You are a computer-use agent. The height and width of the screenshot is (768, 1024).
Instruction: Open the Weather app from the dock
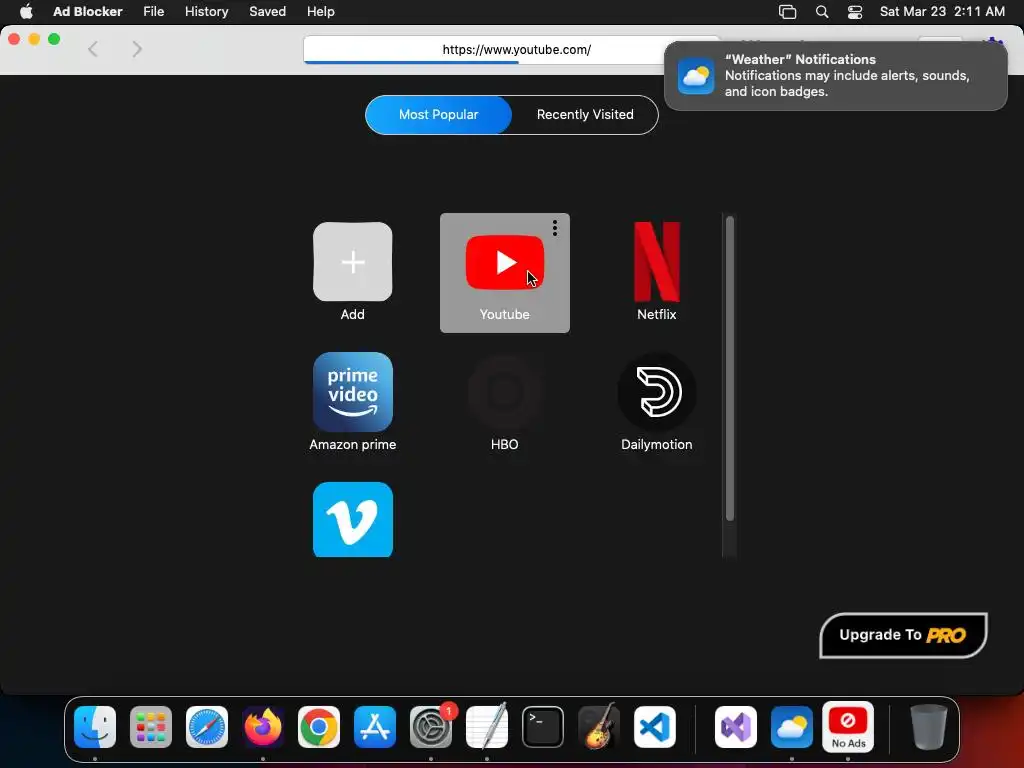coord(792,727)
